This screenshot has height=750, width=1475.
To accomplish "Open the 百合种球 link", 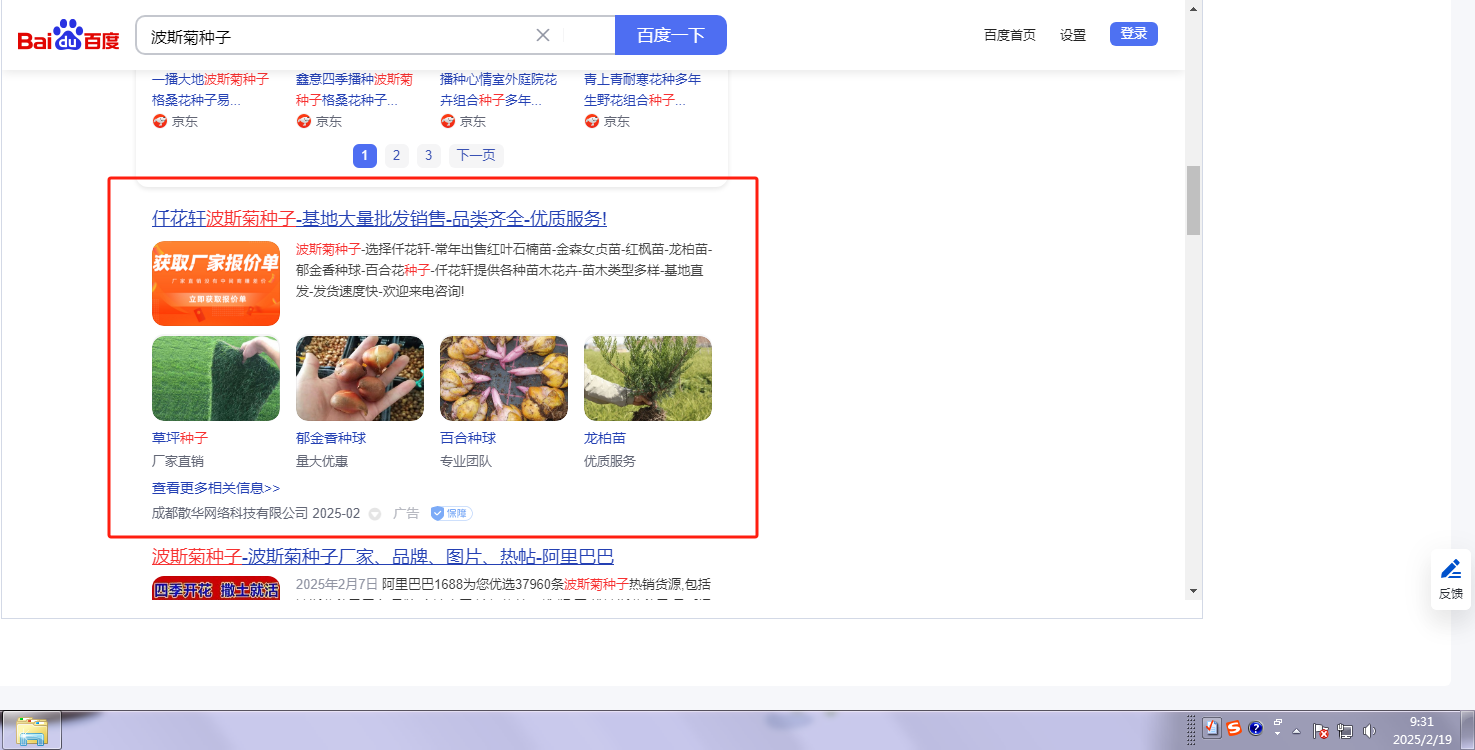I will tap(468, 438).
